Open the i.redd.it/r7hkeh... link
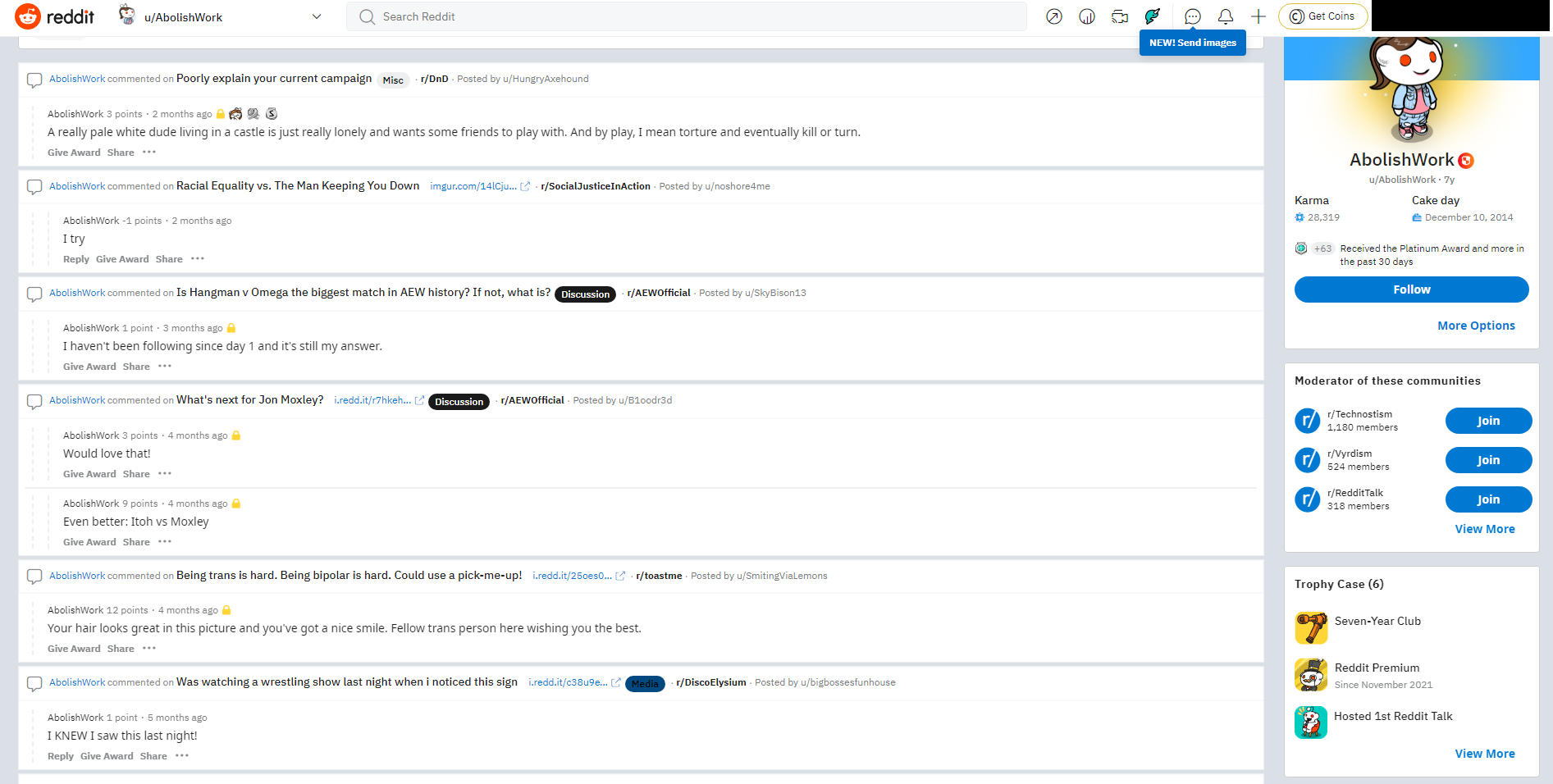The height and width of the screenshot is (784, 1553). 379,400
